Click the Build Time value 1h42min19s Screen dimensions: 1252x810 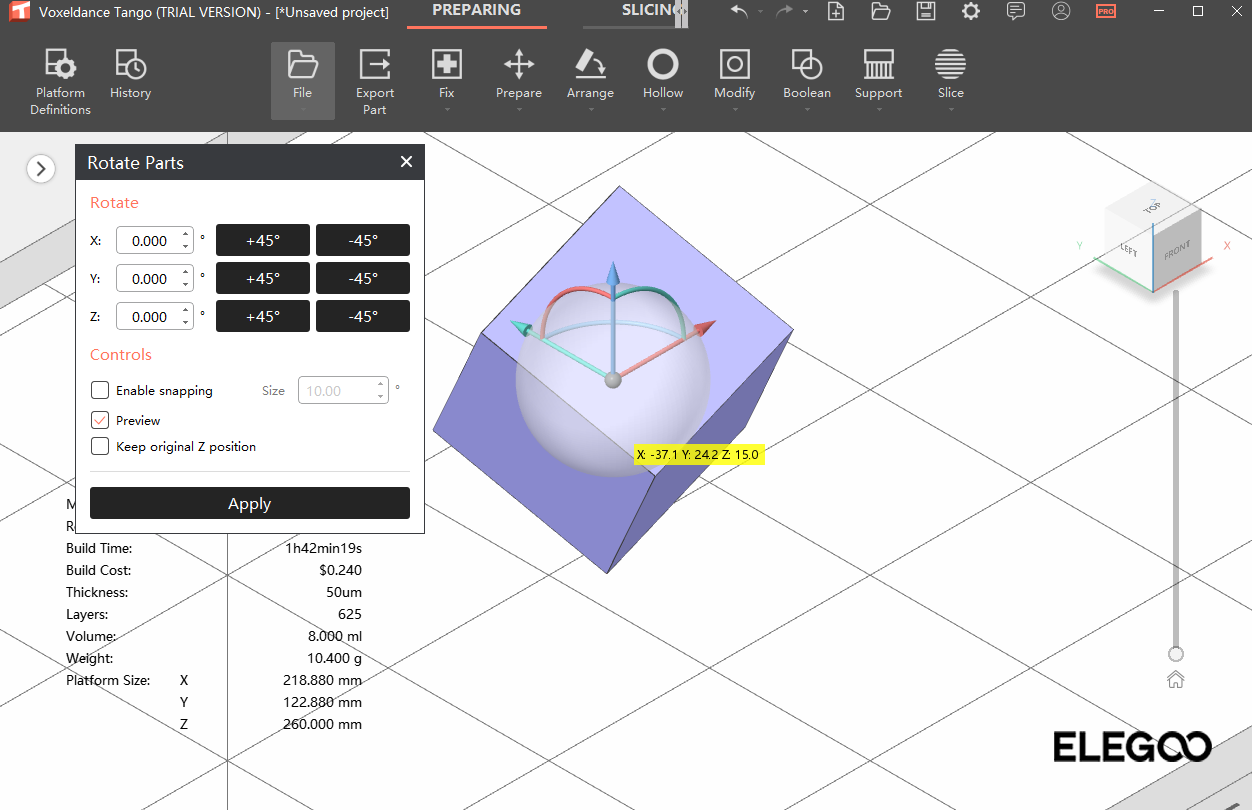(x=323, y=548)
